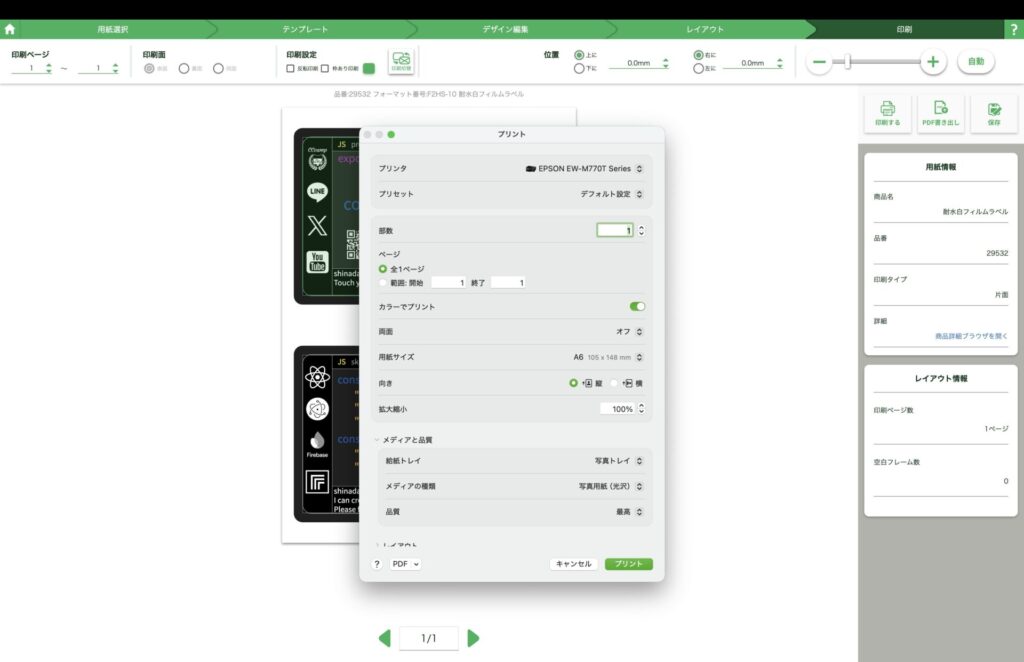Click the キャンセル button in dialog
1024x662 pixels.
[x=574, y=564]
